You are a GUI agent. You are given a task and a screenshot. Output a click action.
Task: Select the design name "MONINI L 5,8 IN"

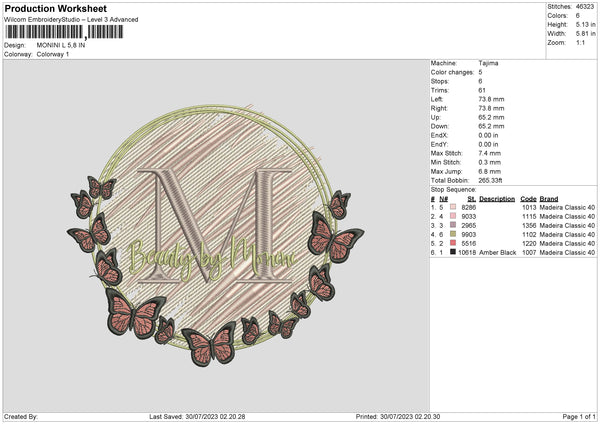61,45
